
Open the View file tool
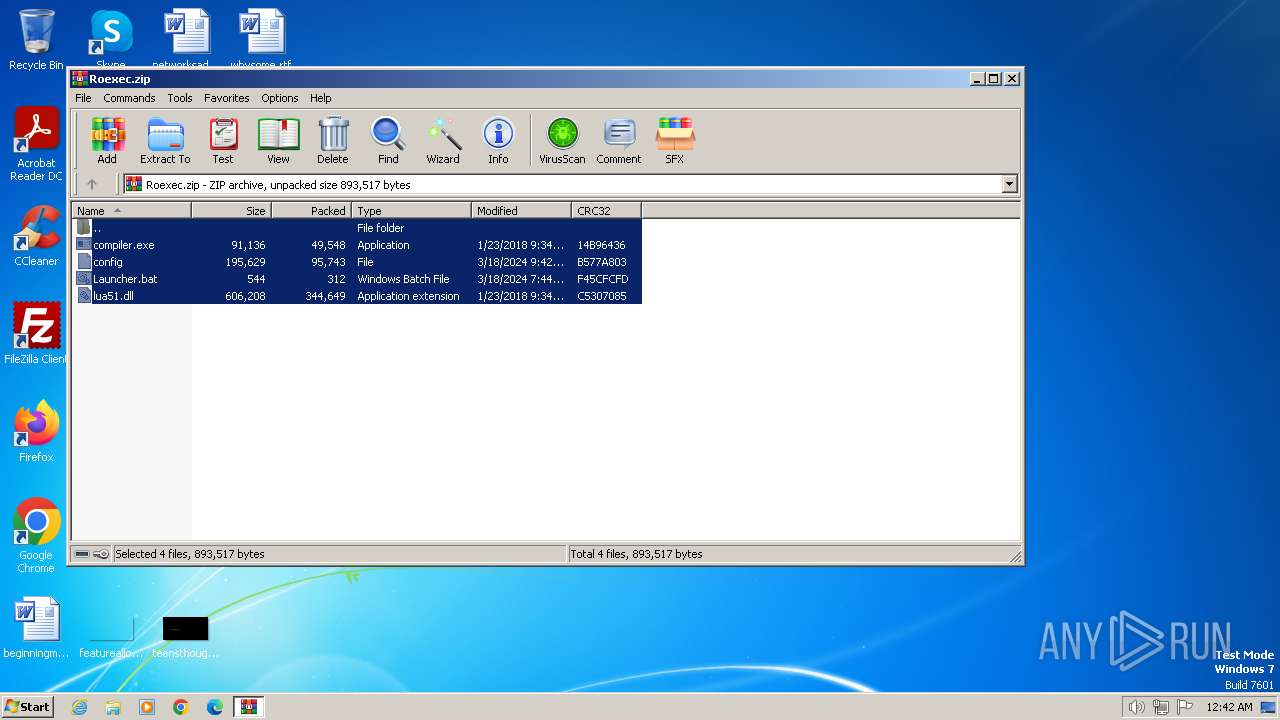278,140
